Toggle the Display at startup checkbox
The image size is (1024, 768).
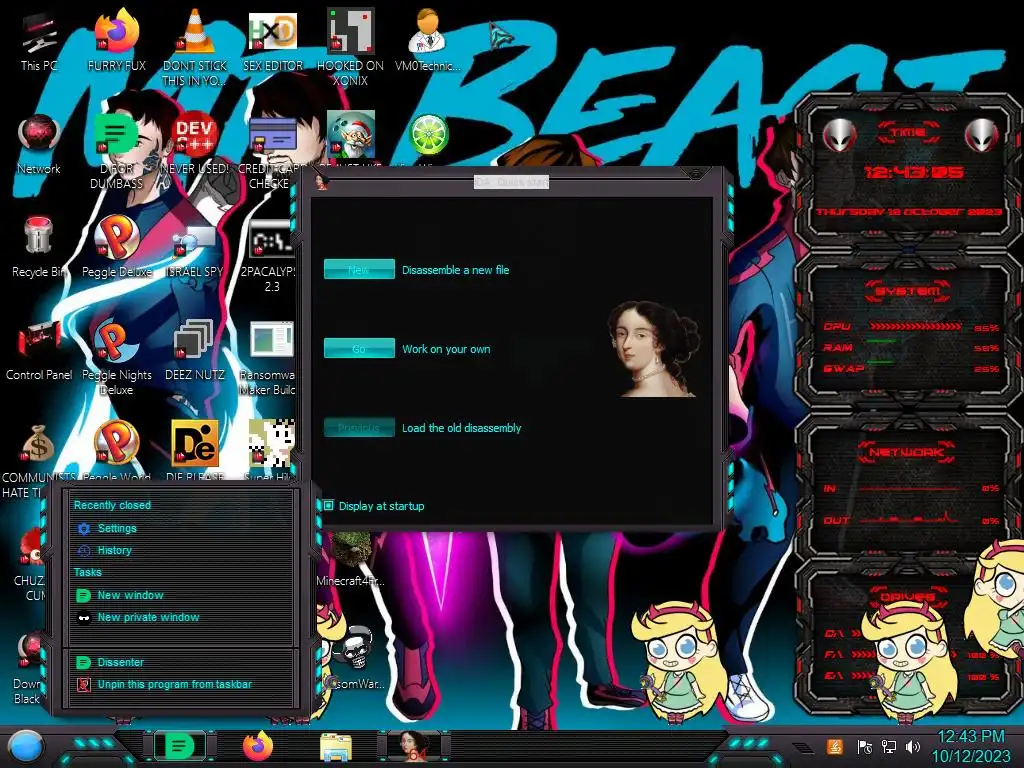(328, 505)
